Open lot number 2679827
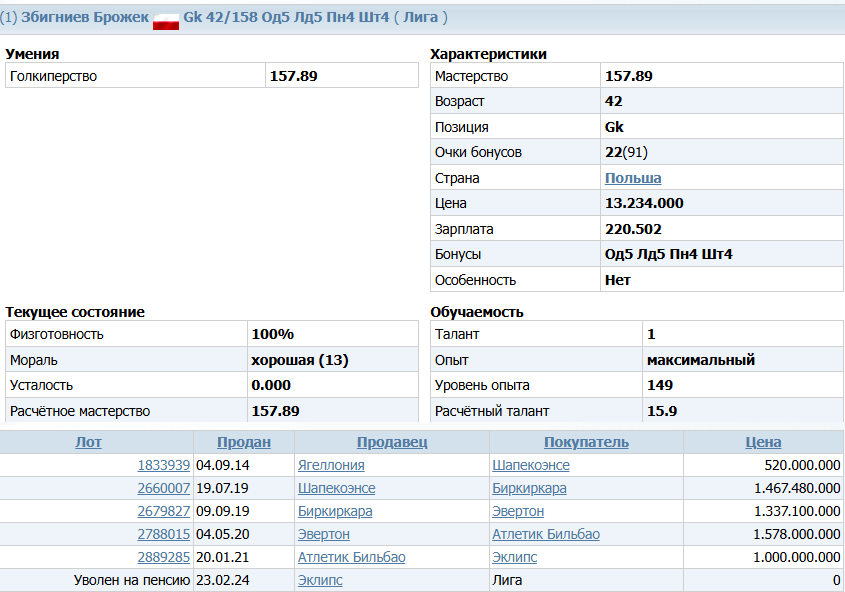 click(163, 511)
